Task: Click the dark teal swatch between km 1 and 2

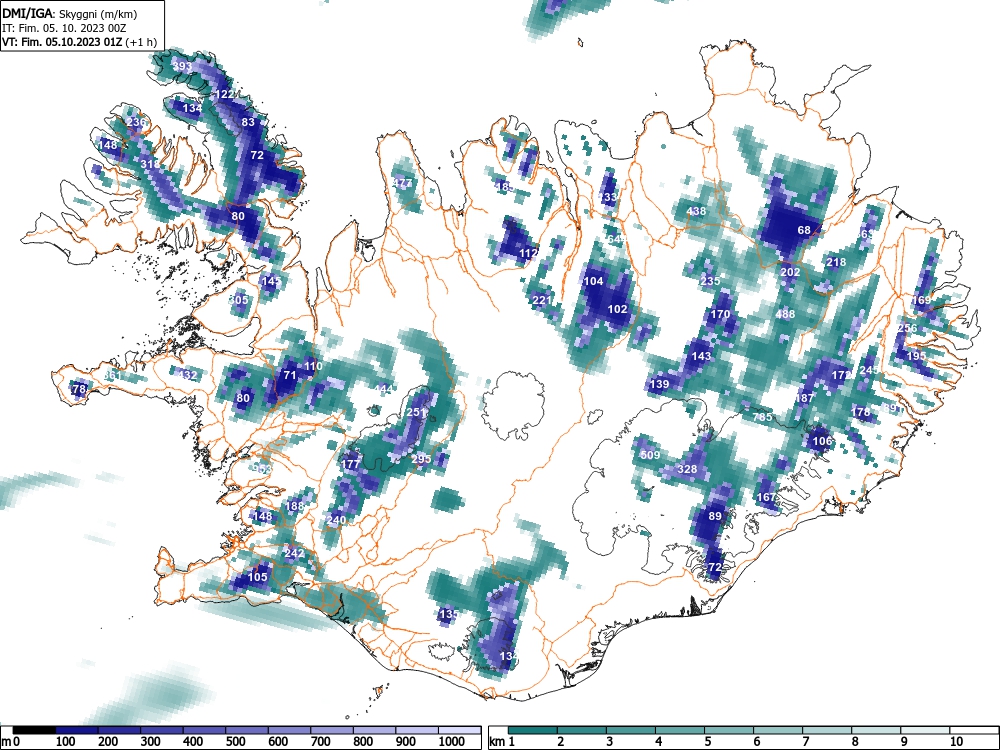Action: [x=533, y=730]
